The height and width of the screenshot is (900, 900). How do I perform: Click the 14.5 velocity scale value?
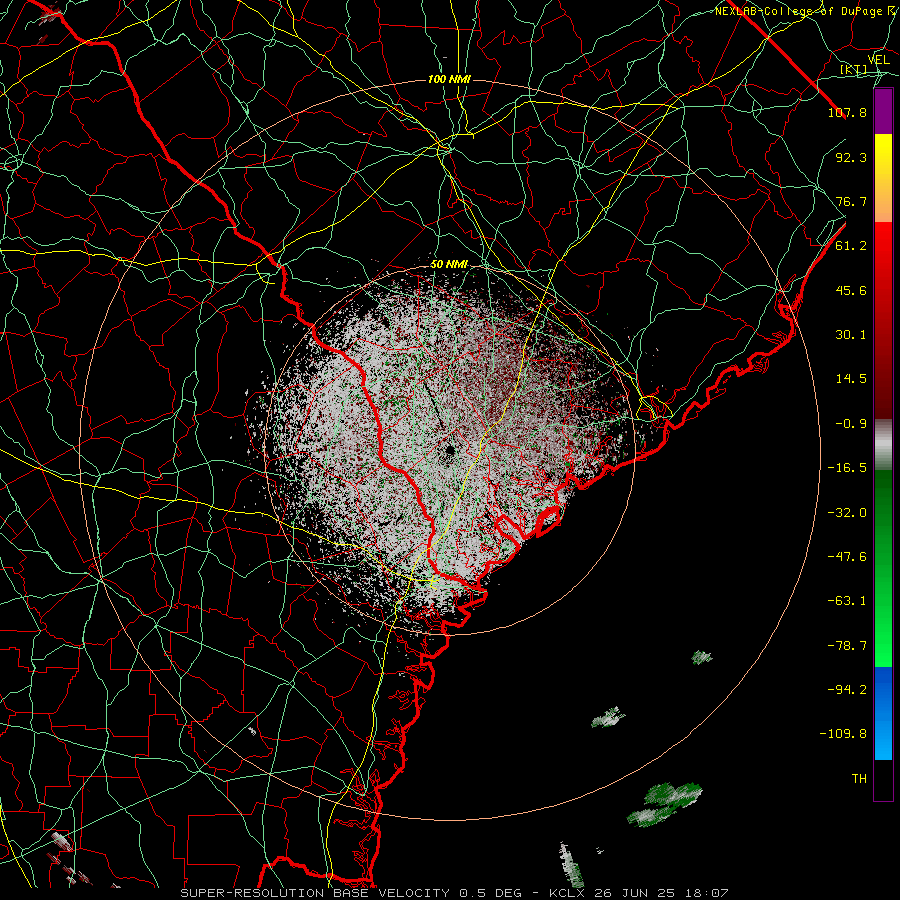(851, 379)
